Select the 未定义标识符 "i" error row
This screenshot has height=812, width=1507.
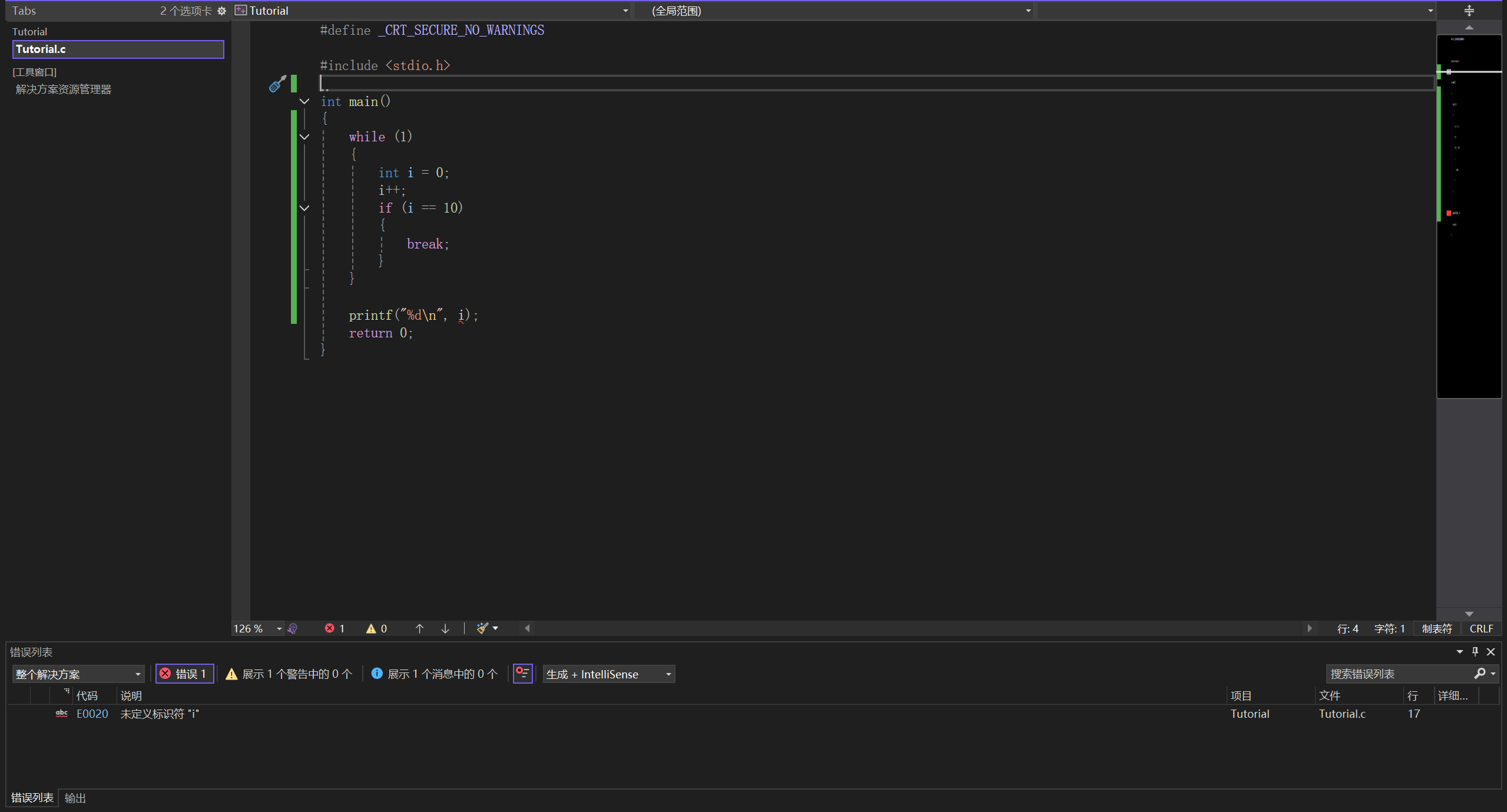pos(753,714)
